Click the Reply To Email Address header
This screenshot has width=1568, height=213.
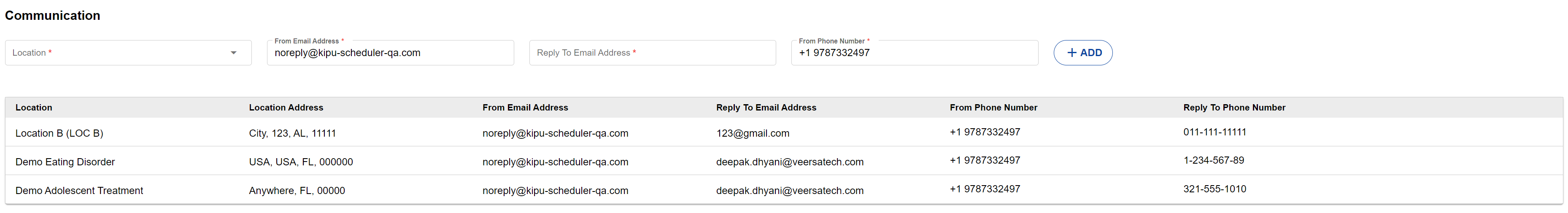click(766, 108)
